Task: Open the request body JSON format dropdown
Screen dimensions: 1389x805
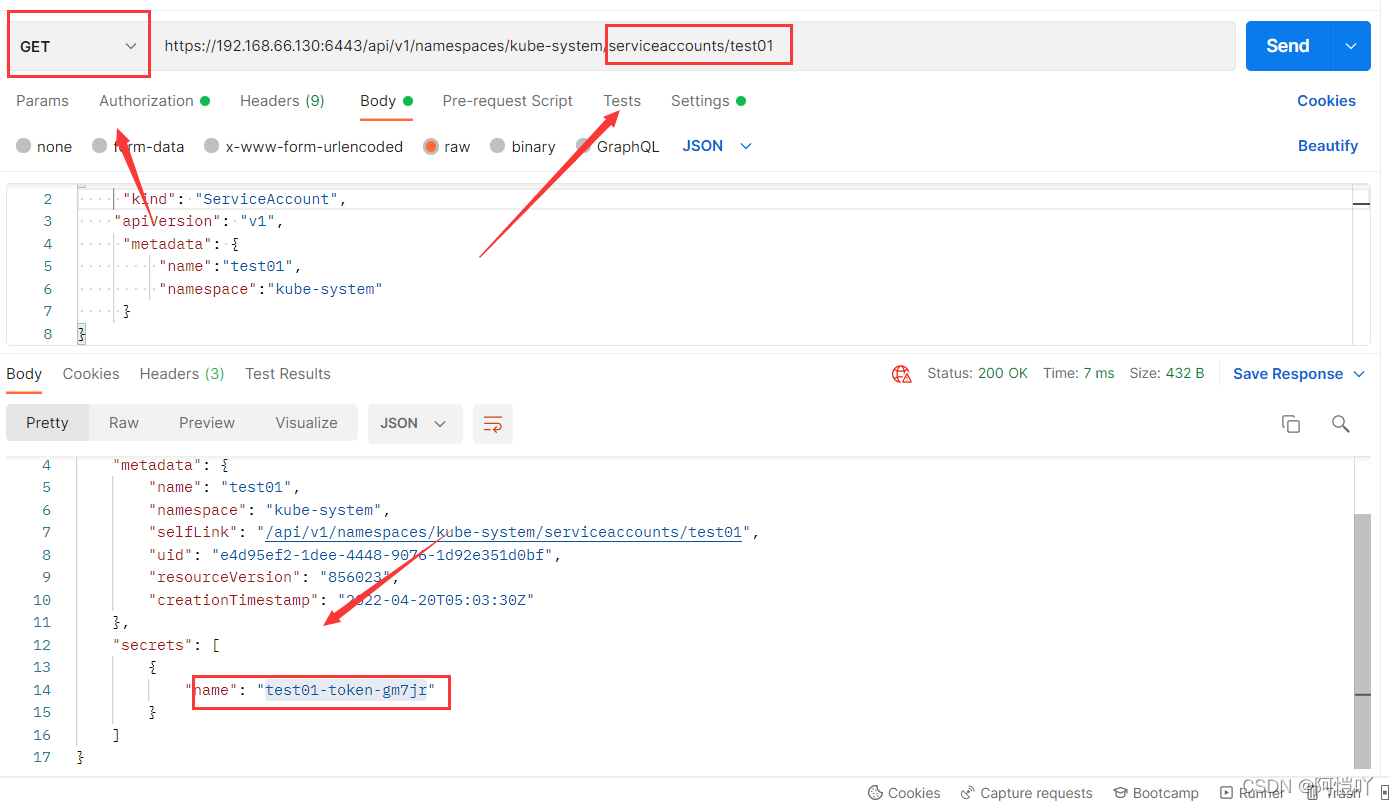Action: tap(717, 146)
